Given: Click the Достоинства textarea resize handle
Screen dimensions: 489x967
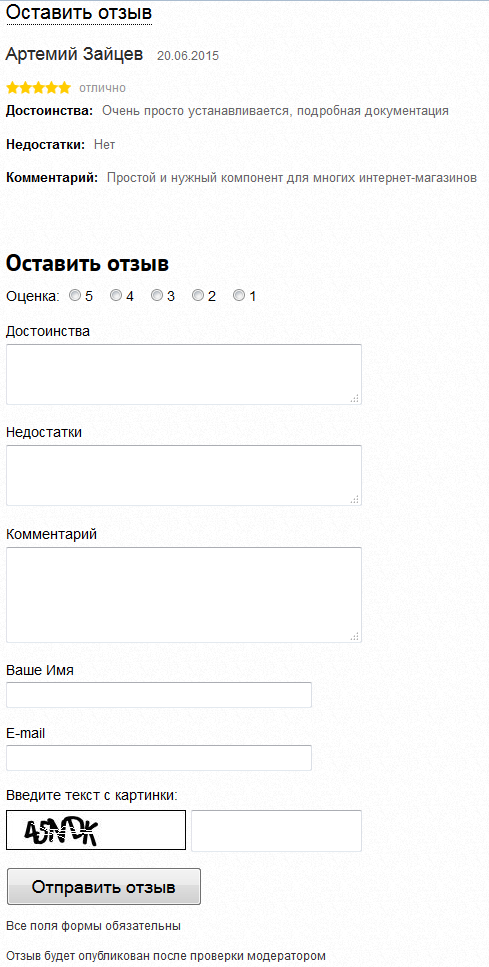Looking at the screenshot, I should pos(355,398).
